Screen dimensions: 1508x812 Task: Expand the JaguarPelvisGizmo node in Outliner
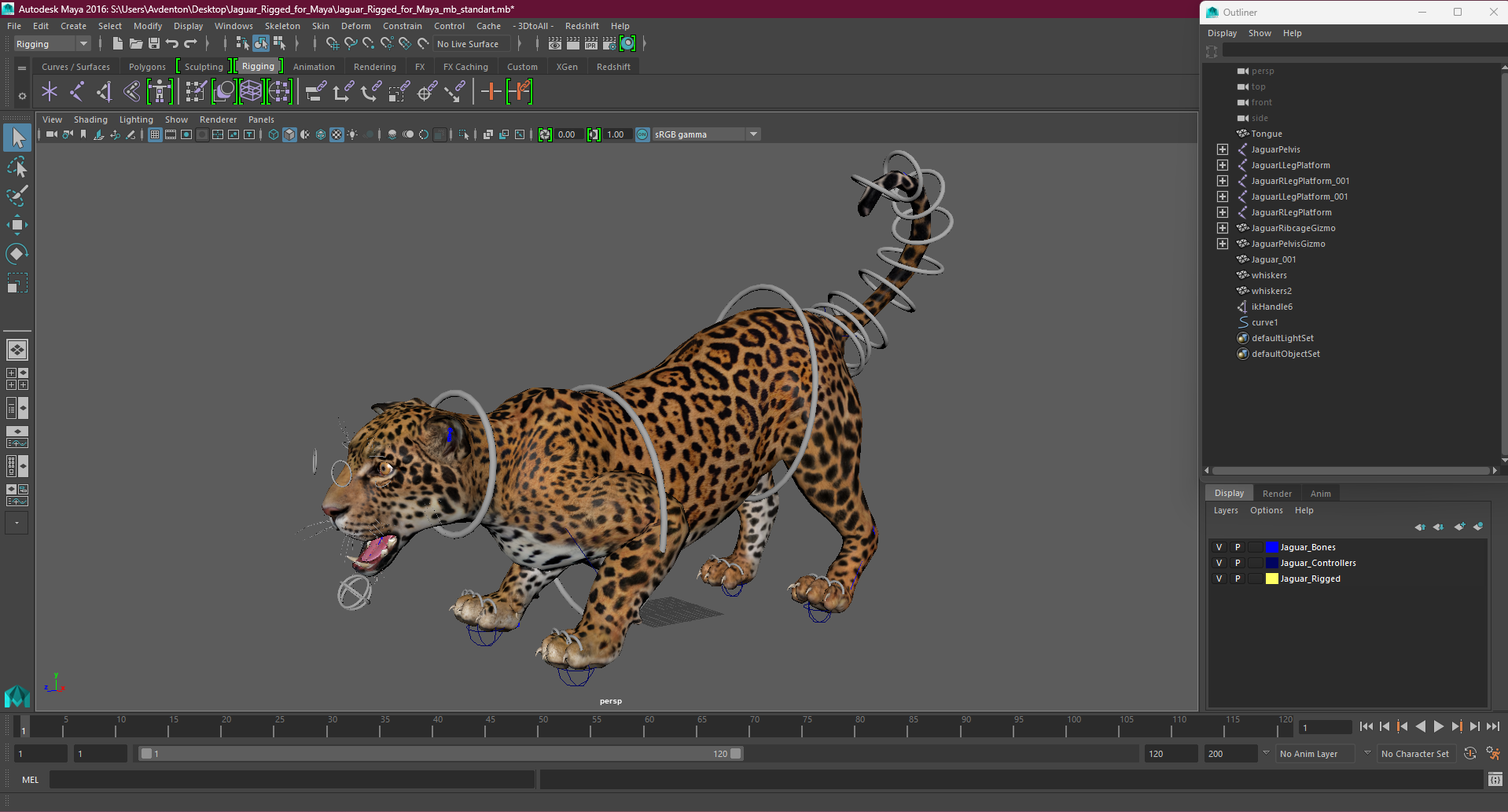tap(1223, 244)
